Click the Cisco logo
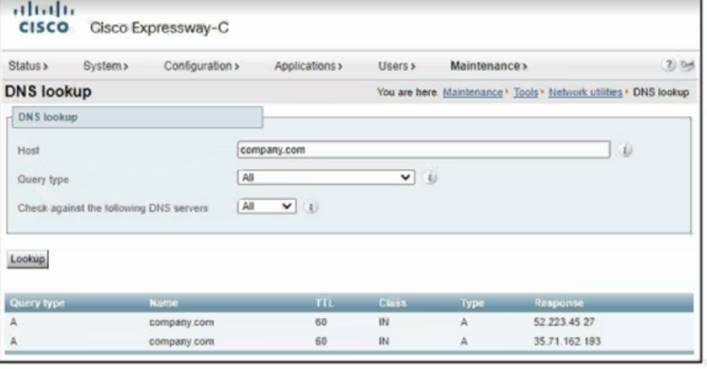707x369 pixels. [44, 18]
